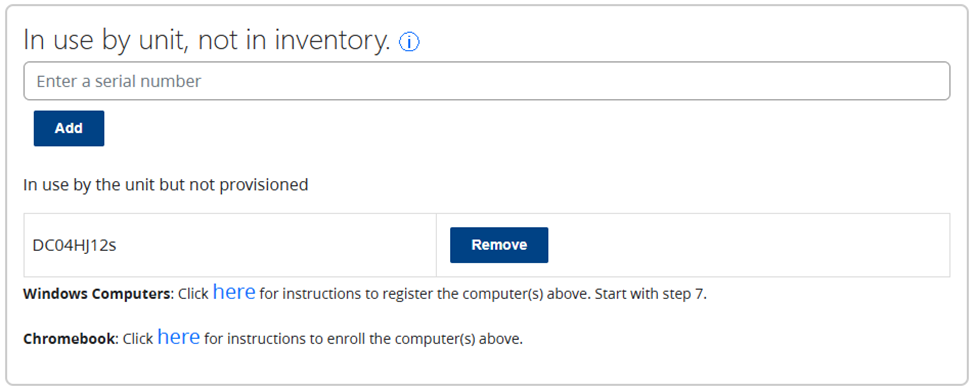Image resolution: width=975 pixels, height=391 pixels.
Task: Click the bold 'Chromebook' label
Action: (69, 339)
